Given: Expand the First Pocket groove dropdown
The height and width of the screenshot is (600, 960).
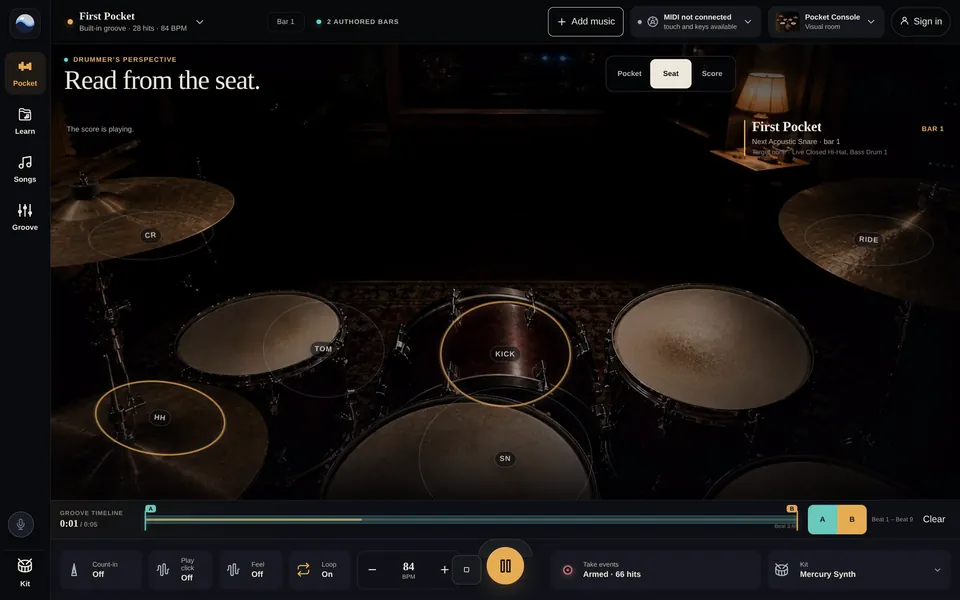Looking at the screenshot, I should pos(200,22).
